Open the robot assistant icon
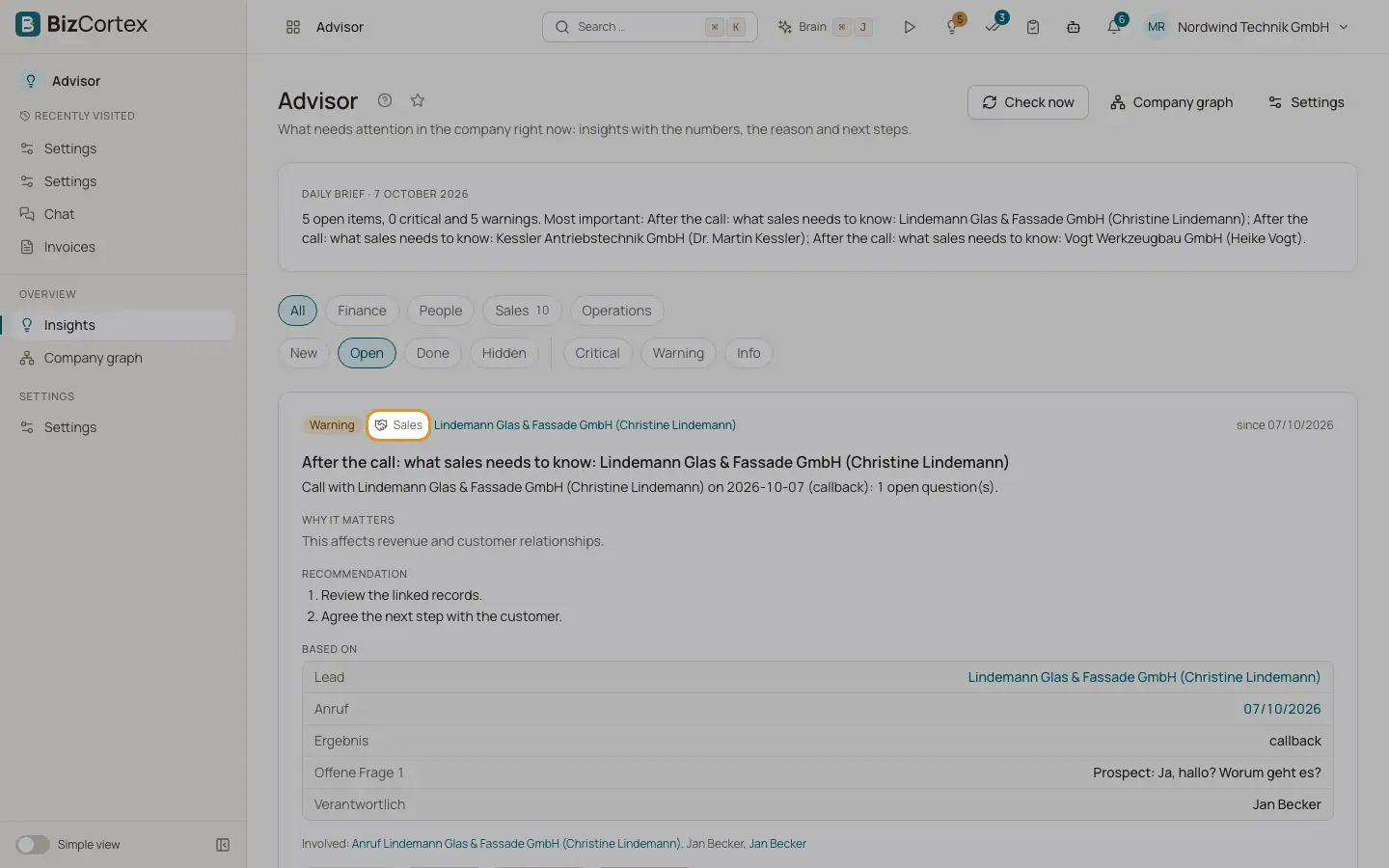Image resolution: width=1389 pixels, height=868 pixels. coord(1074,27)
